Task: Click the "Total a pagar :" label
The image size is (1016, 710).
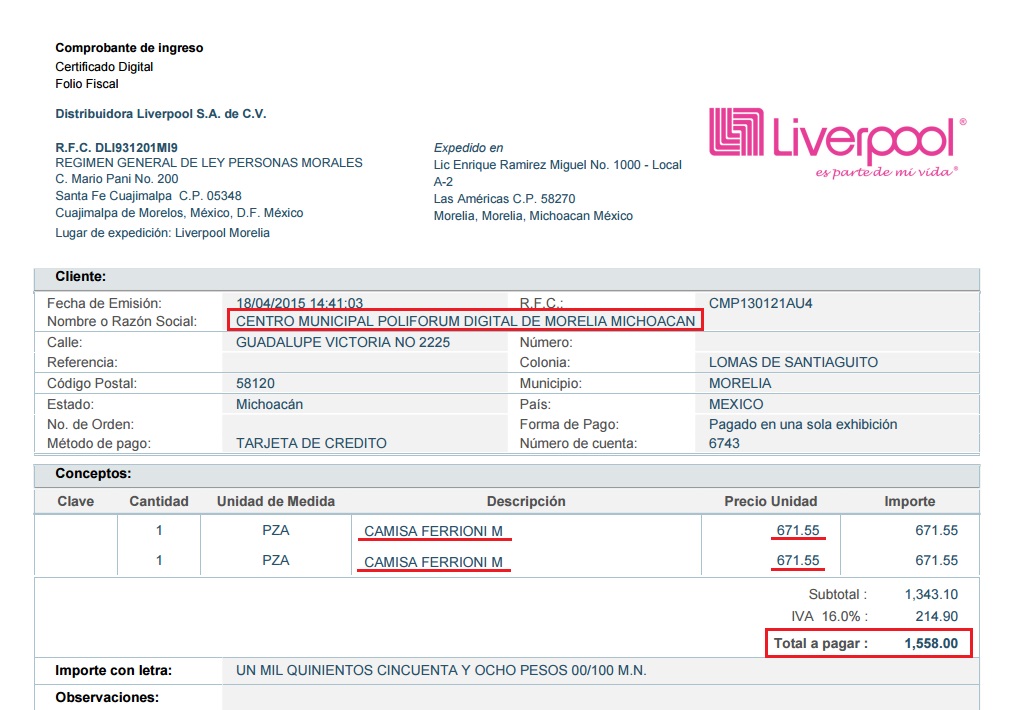Action: point(821,644)
